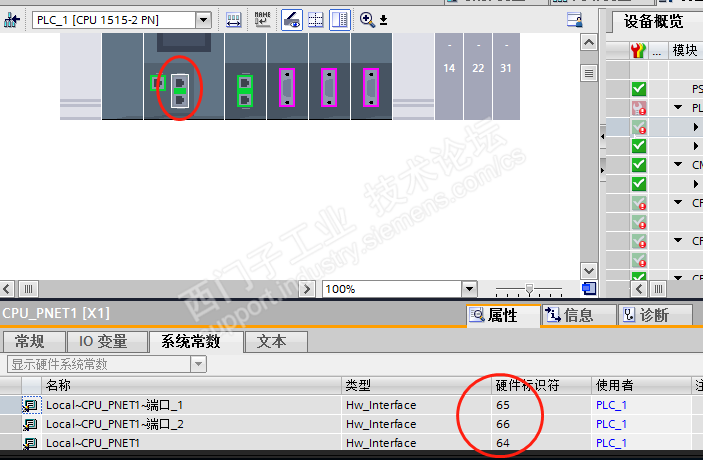Collapse the second CF row in device overview
Screen dimensions: 703x460
(678, 241)
